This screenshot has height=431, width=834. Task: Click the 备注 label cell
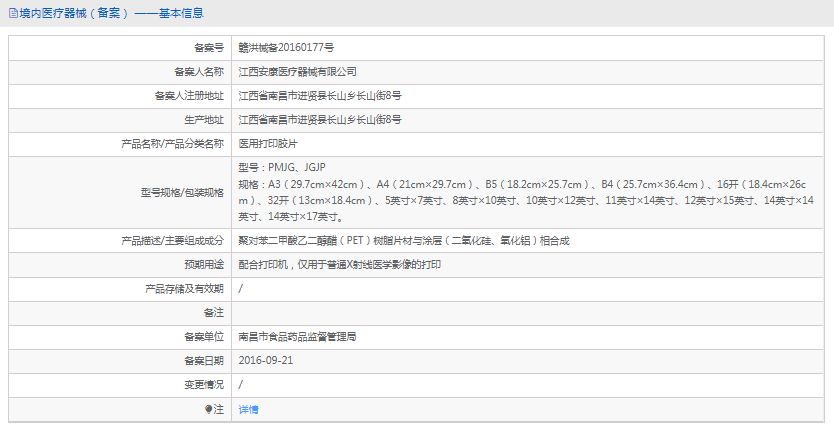pos(120,313)
